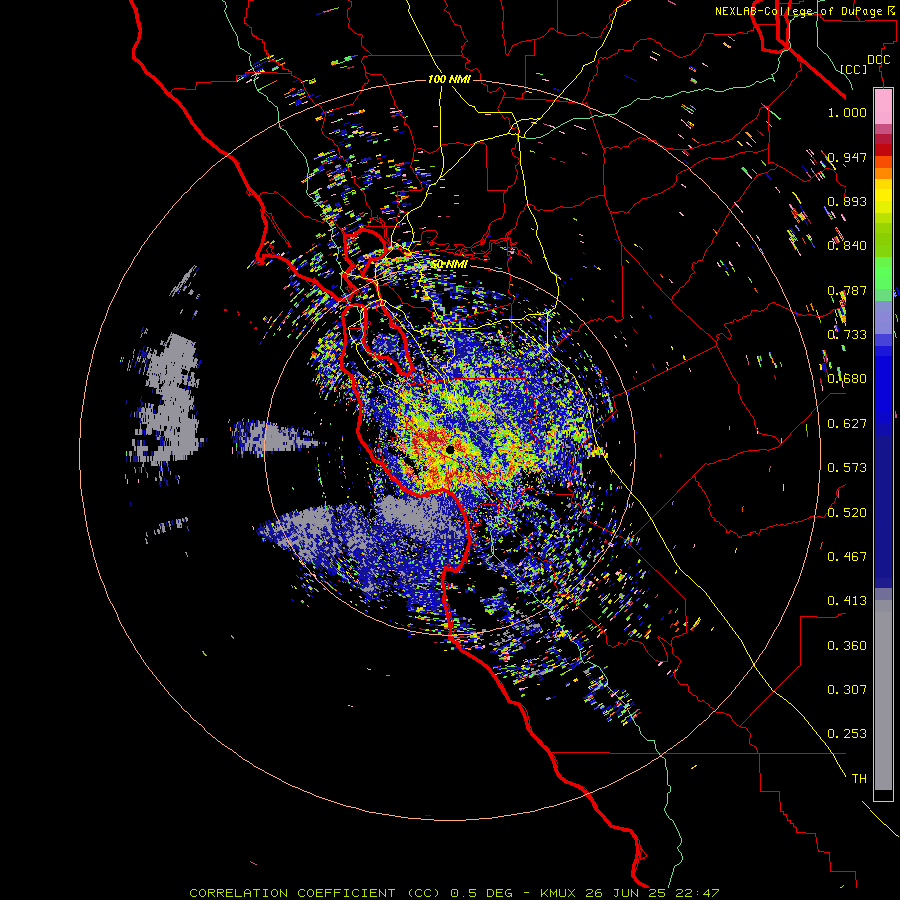900x900 pixels.
Task: Click the DCC product label
Action: click(x=879, y=60)
